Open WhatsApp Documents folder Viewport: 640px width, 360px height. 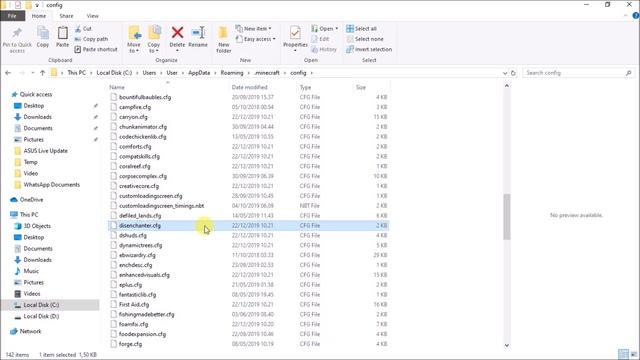tap(51, 184)
